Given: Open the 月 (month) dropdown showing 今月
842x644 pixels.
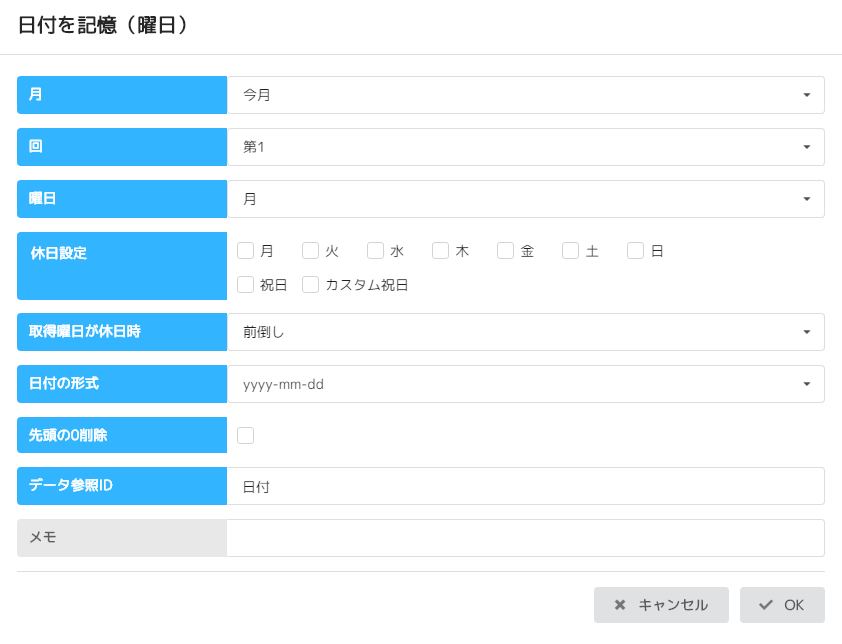Looking at the screenshot, I should 525,95.
